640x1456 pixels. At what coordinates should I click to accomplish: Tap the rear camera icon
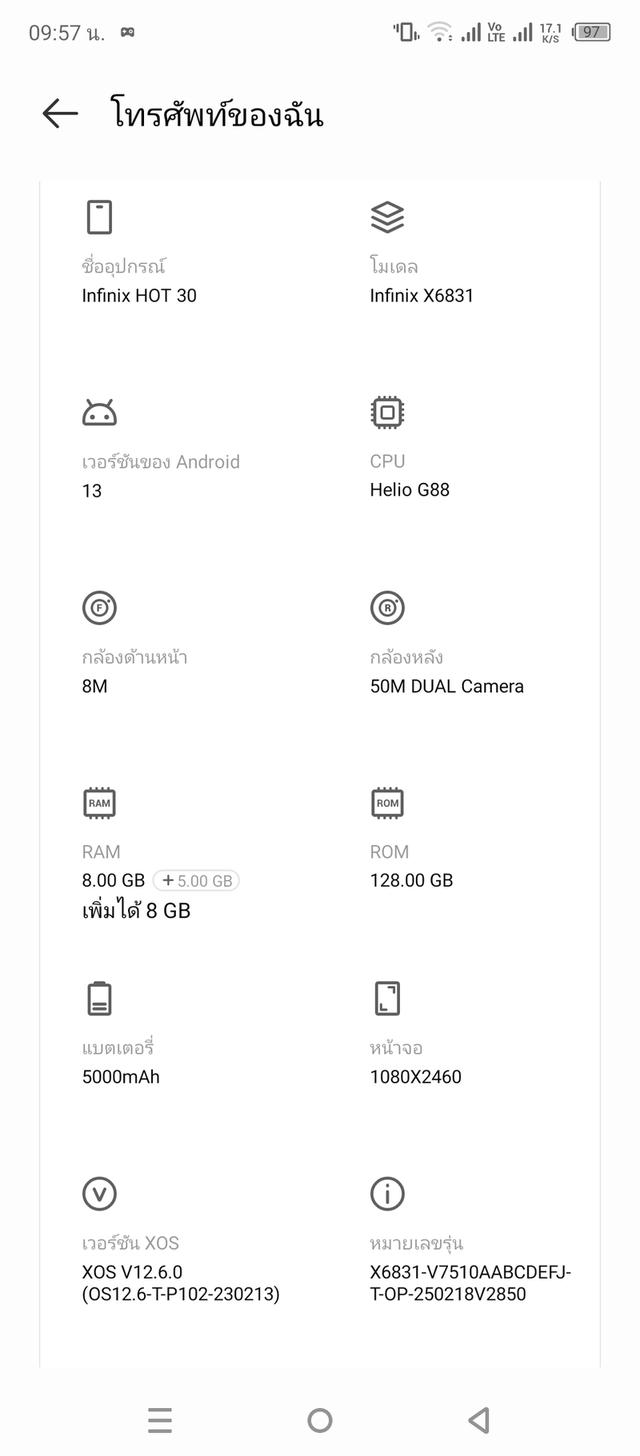[x=387, y=607]
